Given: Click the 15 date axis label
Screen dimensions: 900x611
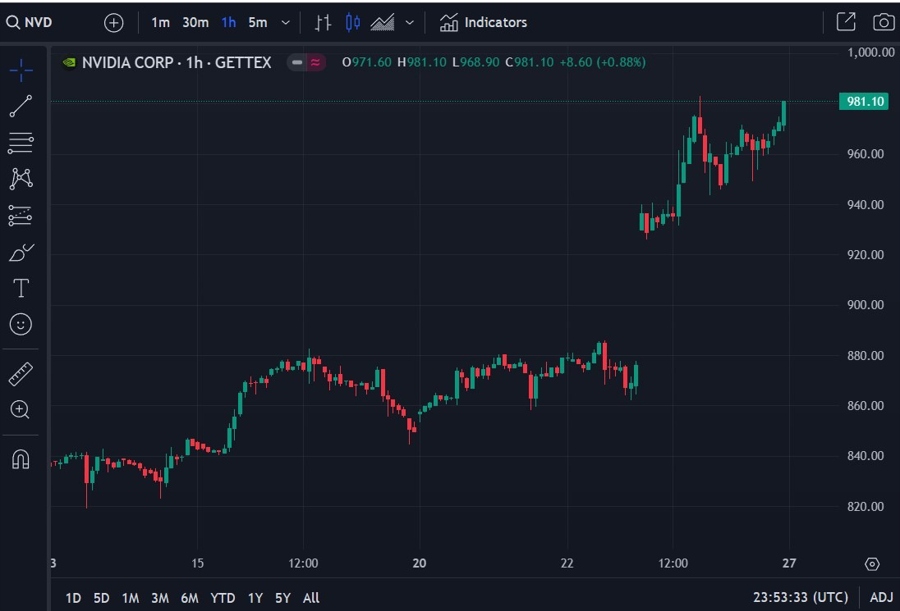Looking at the screenshot, I should click(197, 563).
